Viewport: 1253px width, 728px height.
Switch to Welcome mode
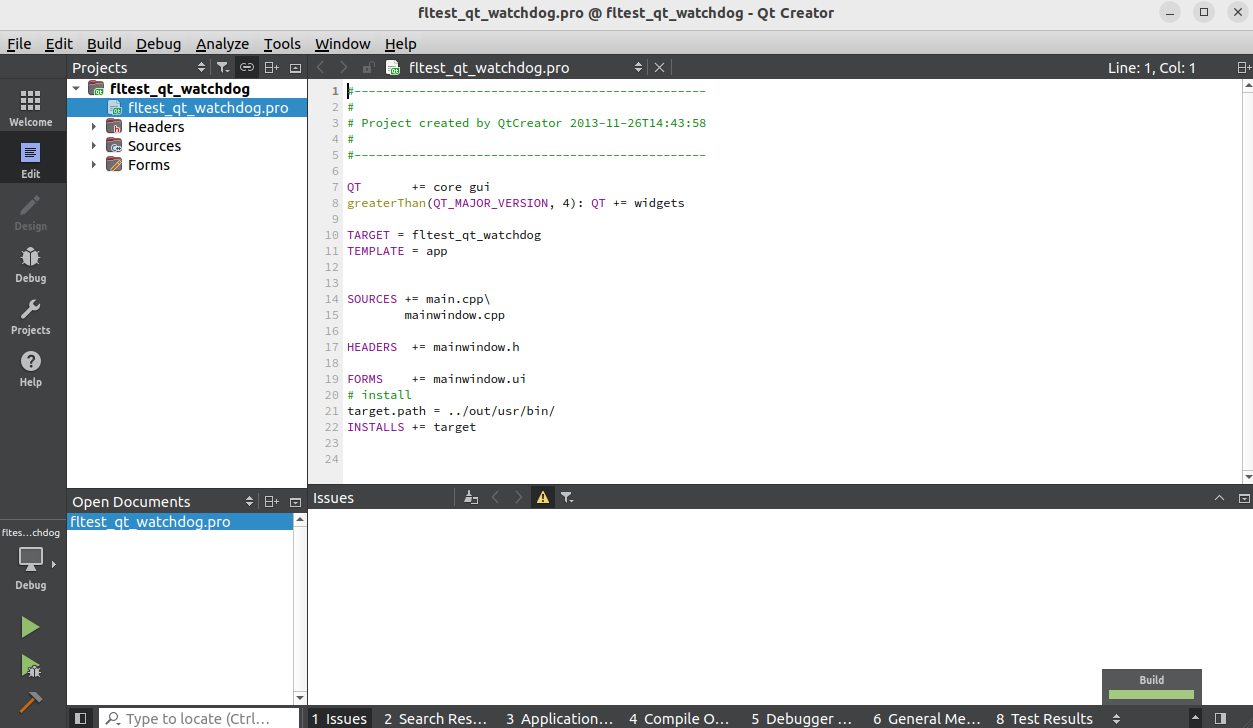click(31, 107)
